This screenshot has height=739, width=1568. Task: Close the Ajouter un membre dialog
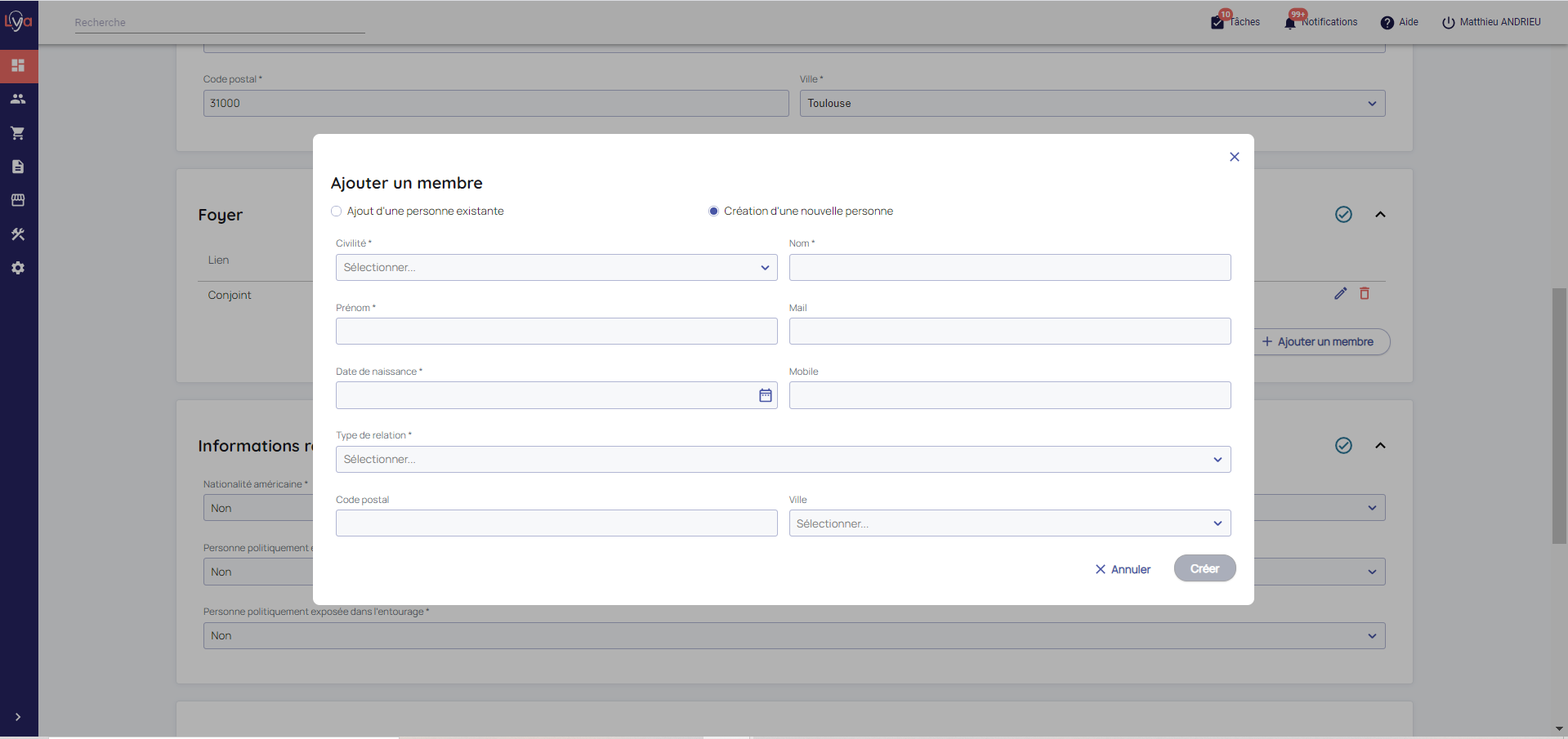click(1234, 157)
